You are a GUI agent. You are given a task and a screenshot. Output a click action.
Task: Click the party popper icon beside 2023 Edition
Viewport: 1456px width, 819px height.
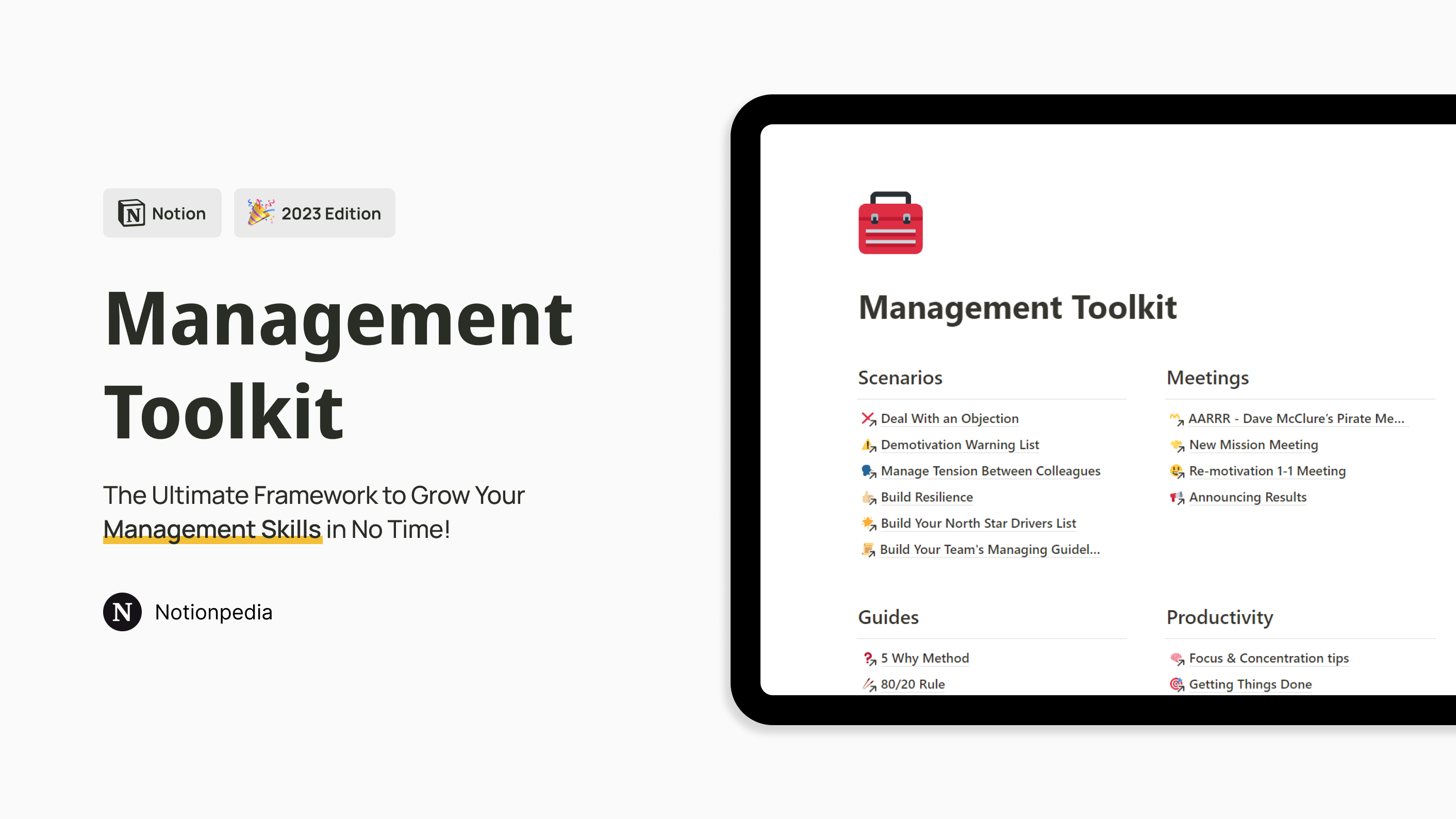tap(260, 212)
